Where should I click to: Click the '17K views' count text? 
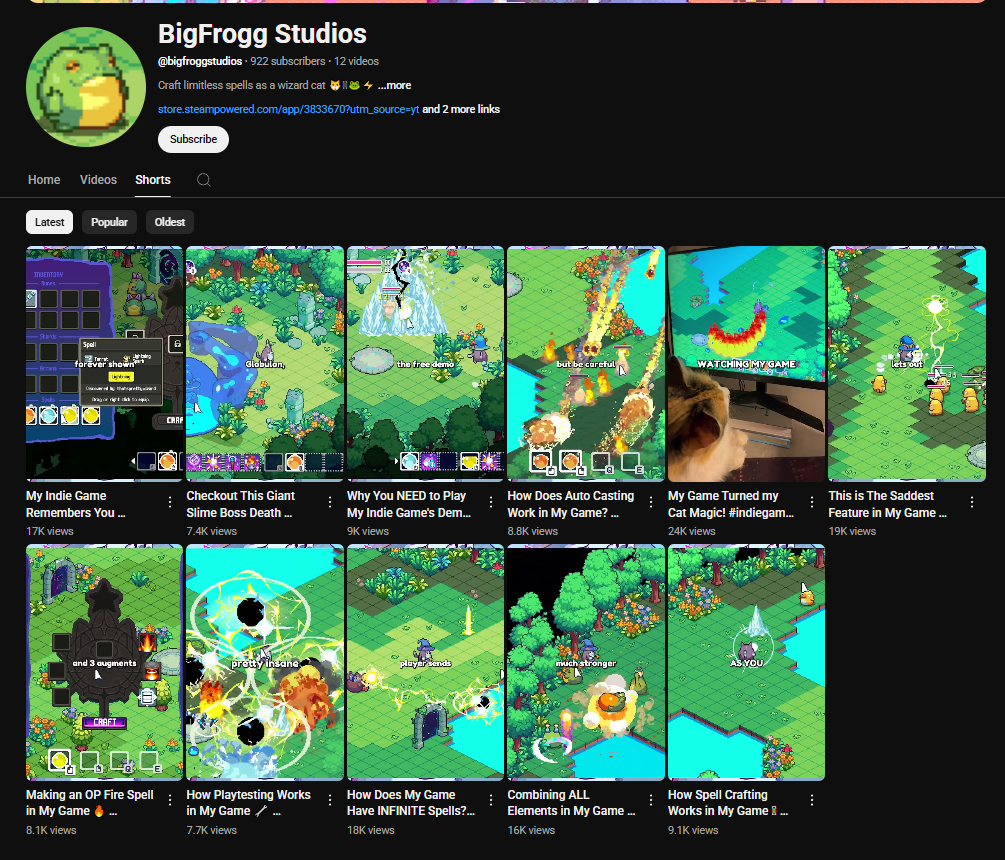pyautogui.click(x=49, y=531)
